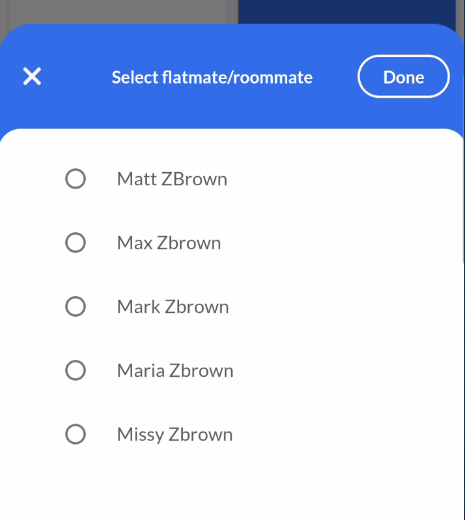Toggle the Maria Zbrown radio button
The image size is (465, 520).
click(75, 370)
